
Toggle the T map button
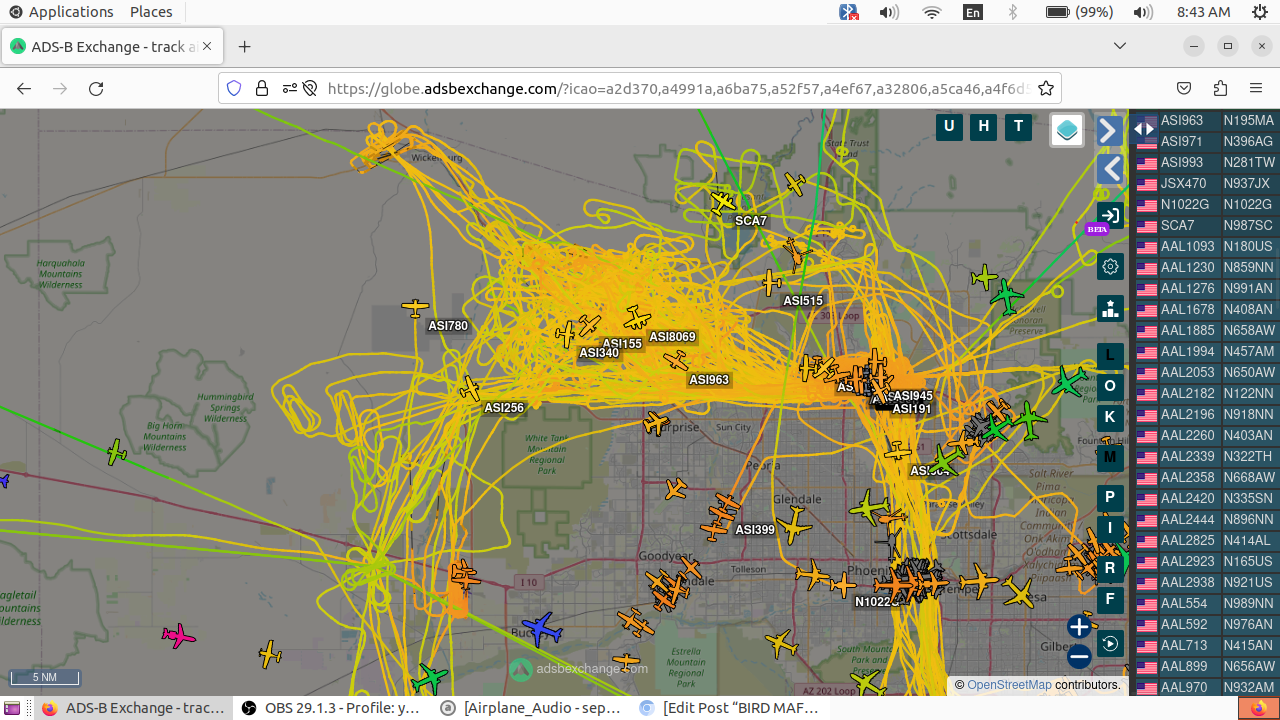point(1018,127)
